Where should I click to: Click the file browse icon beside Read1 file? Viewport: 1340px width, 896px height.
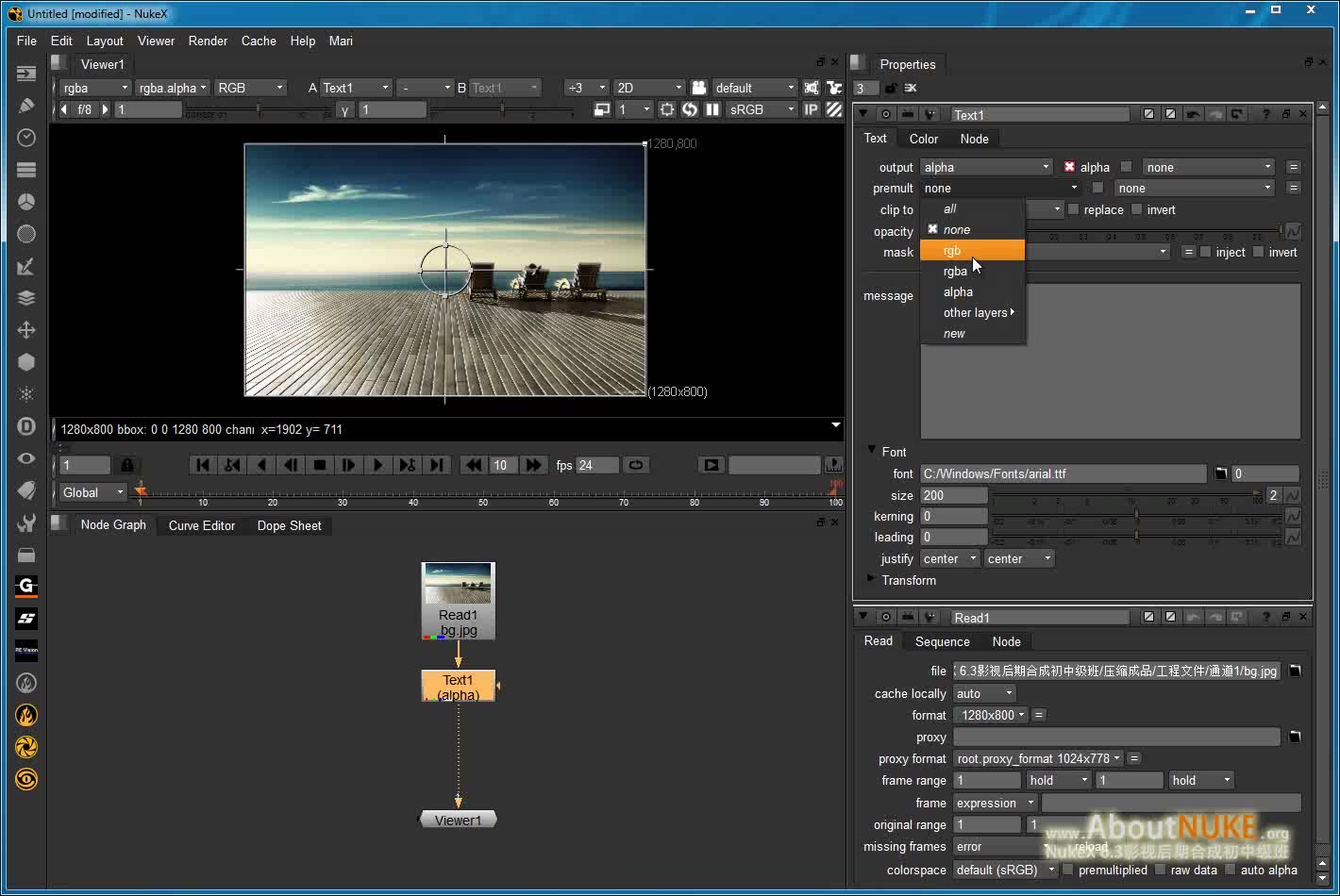click(x=1295, y=671)
